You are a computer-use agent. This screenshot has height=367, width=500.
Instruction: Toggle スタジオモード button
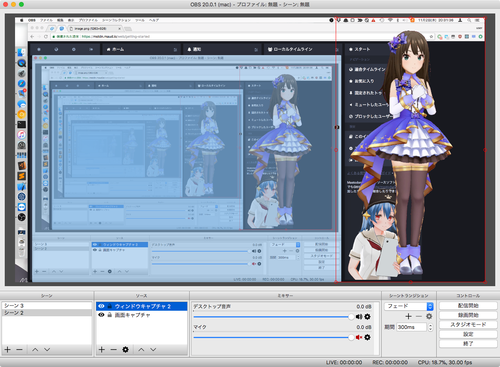(468, 324)
